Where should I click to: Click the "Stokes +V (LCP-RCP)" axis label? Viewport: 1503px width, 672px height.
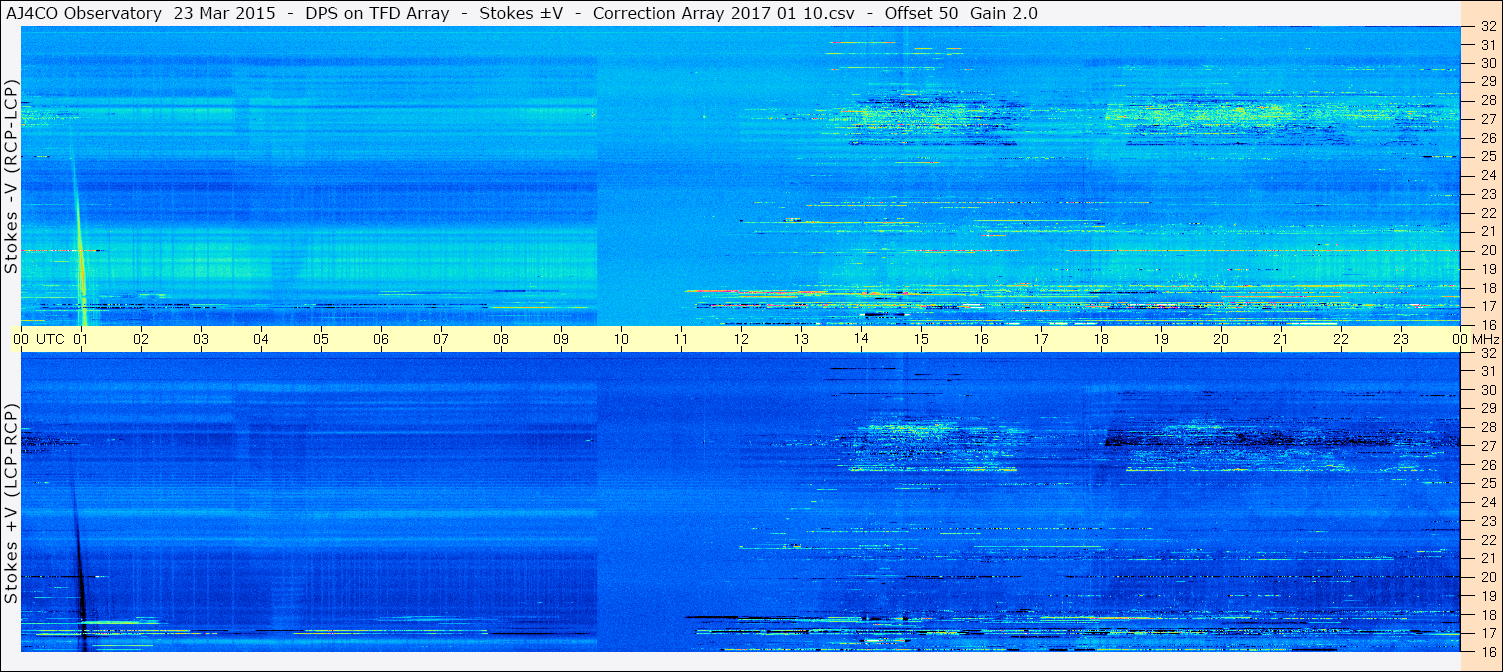(x=11, y=505)
